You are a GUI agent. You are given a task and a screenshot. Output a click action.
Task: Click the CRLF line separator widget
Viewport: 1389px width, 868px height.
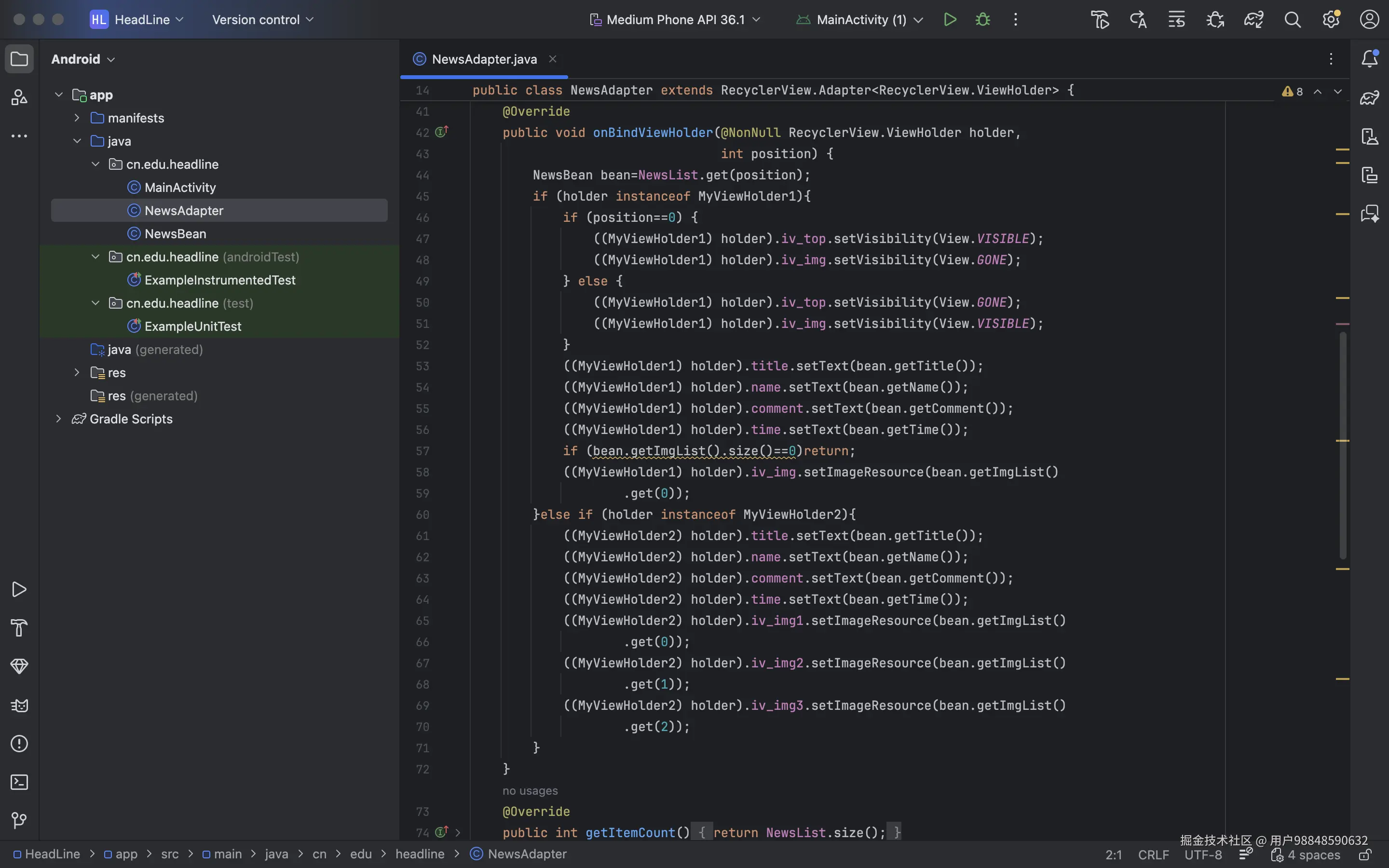(x=1153, y=855)
